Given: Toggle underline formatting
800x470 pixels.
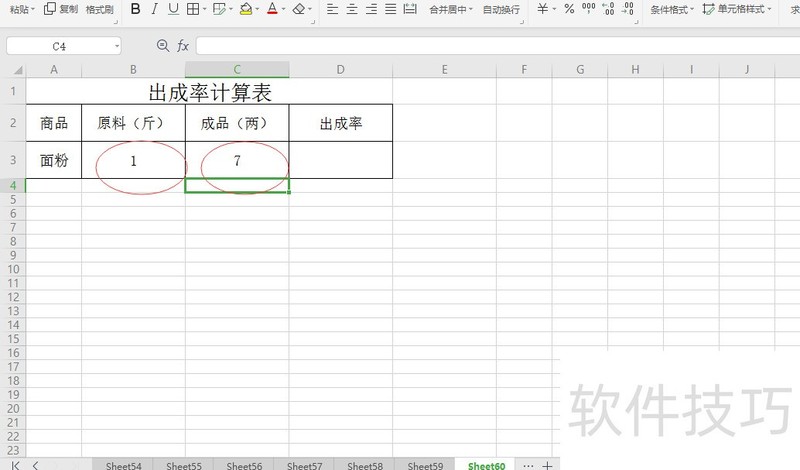Looking at the screenshot, I should [x=173, y=9].
